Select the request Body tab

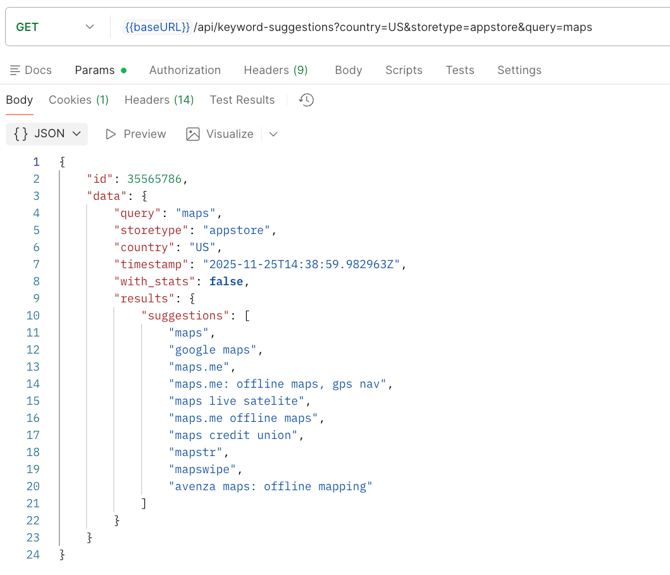[348, 70]
